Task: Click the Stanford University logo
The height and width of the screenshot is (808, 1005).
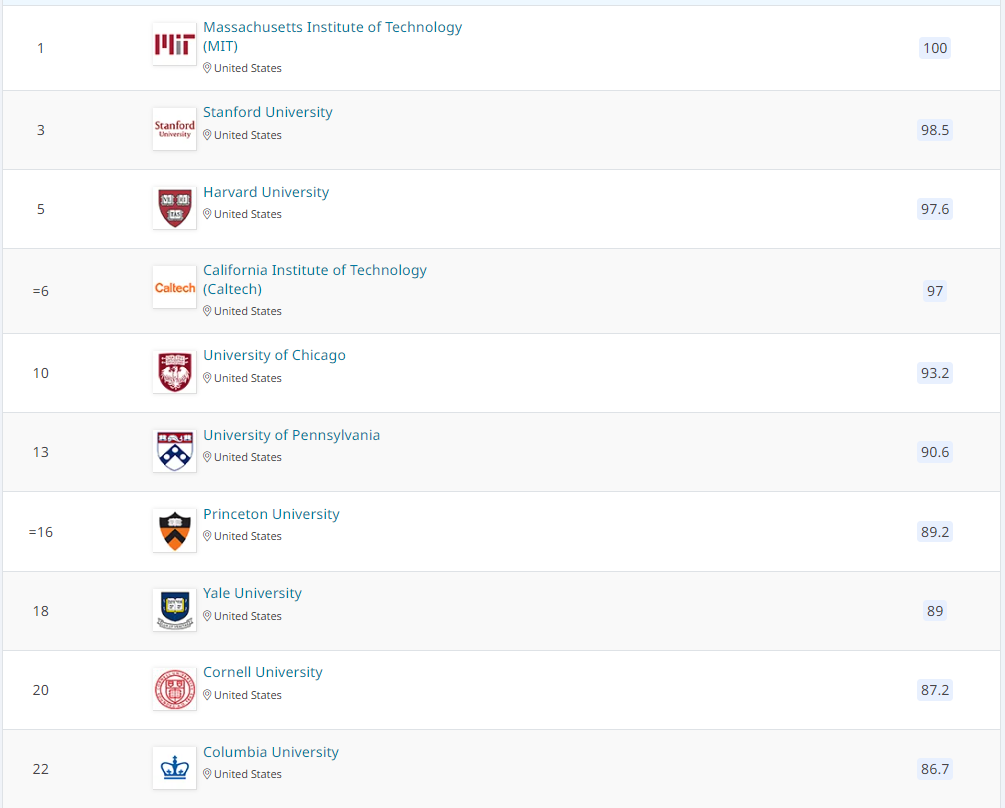Action: click(x=174, y=129)
